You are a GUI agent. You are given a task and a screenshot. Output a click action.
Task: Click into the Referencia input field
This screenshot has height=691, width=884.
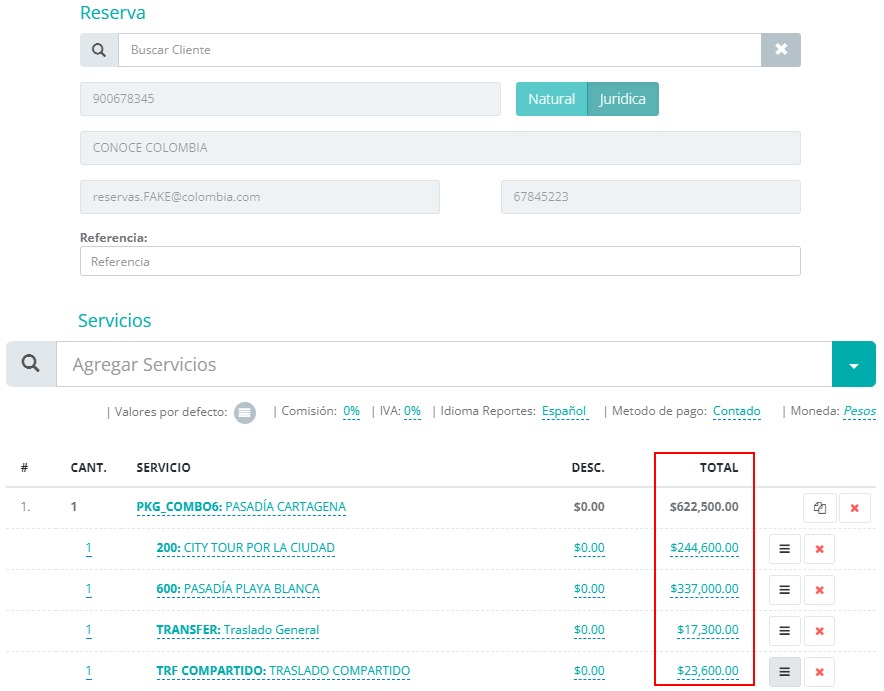click(x=440, y=261)
